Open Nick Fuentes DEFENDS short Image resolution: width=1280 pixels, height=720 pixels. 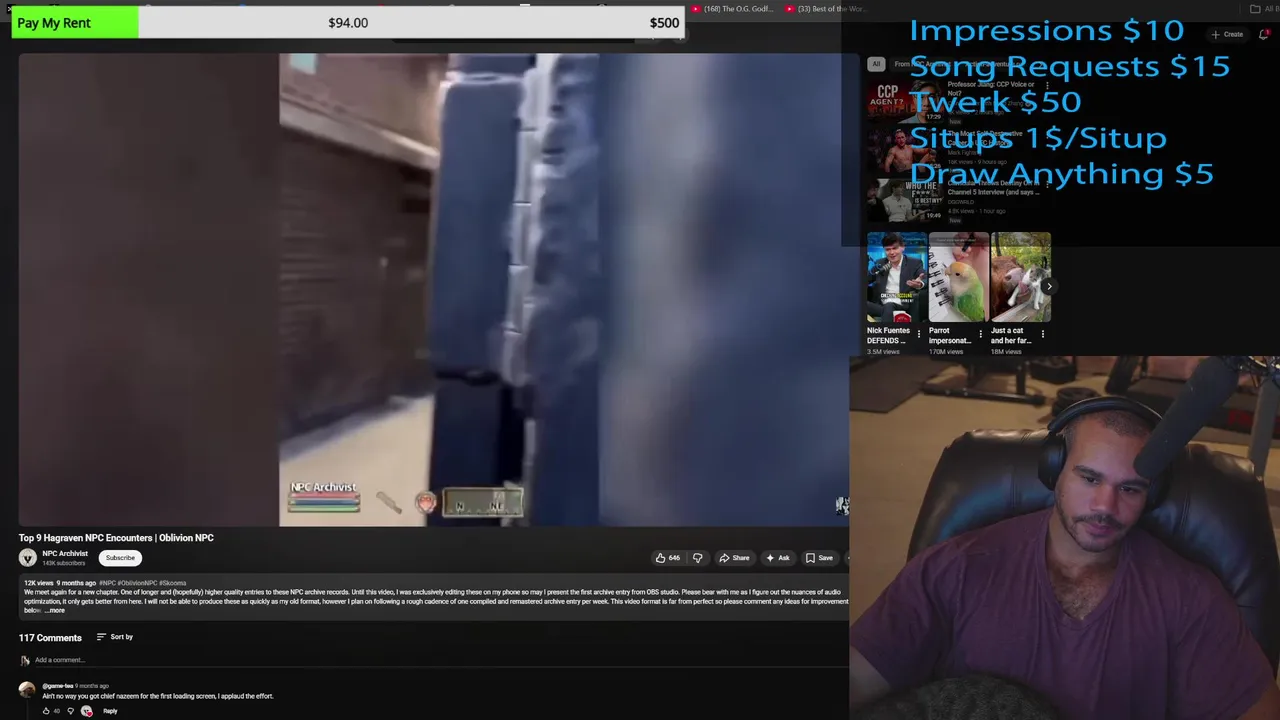896,277
